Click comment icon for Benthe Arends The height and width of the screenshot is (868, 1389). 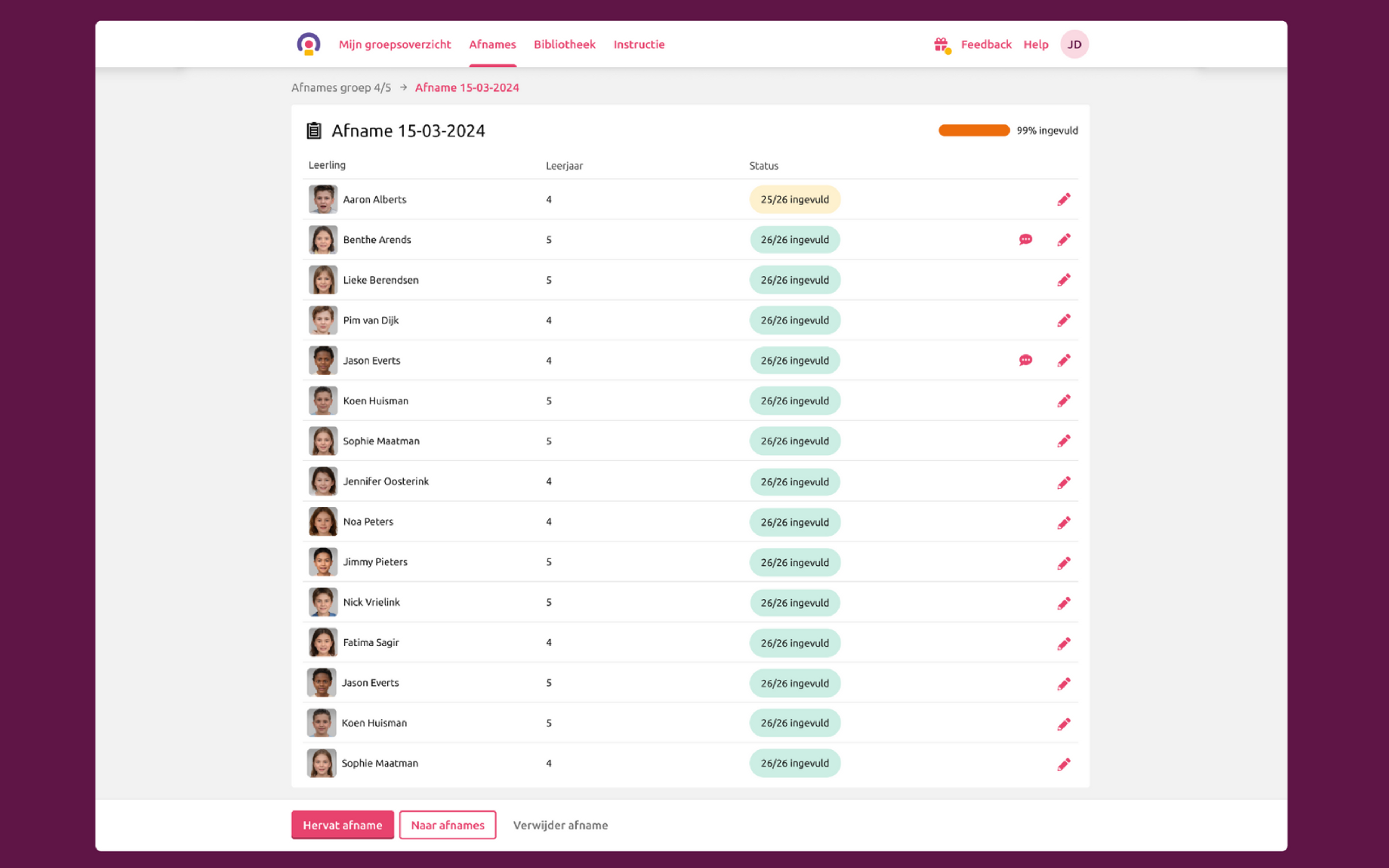coord(1025,239)
